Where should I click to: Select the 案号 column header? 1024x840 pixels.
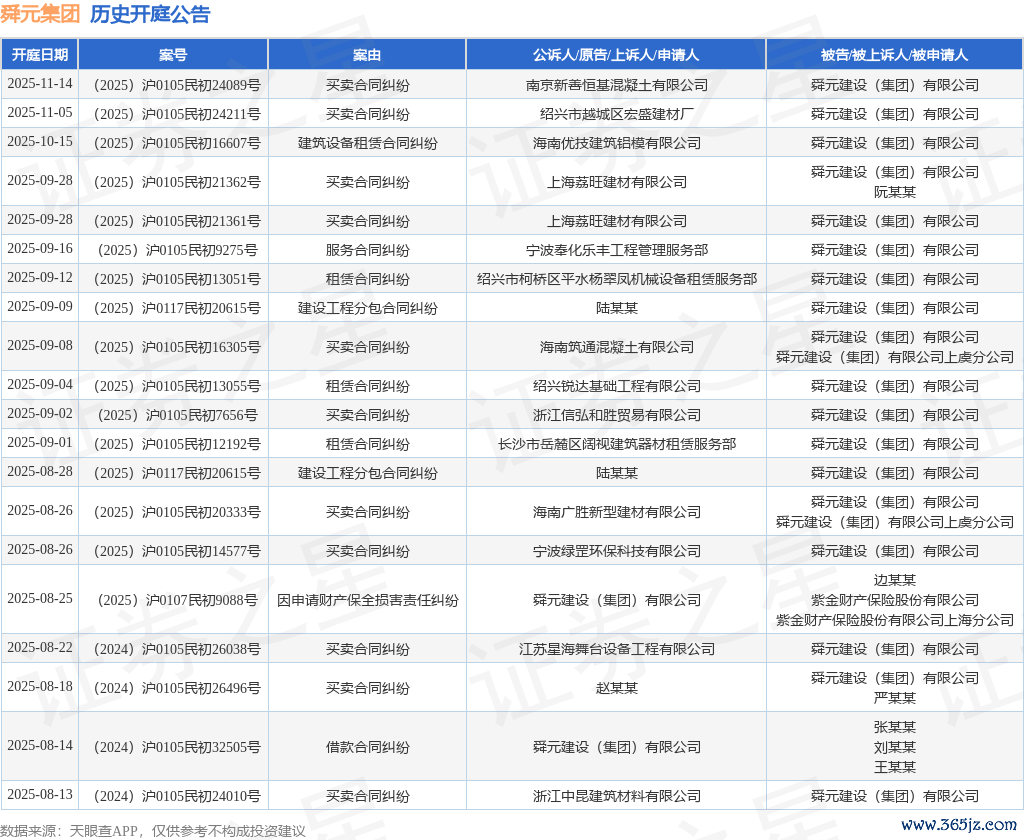pyautogui.click(x=172, y=55)
